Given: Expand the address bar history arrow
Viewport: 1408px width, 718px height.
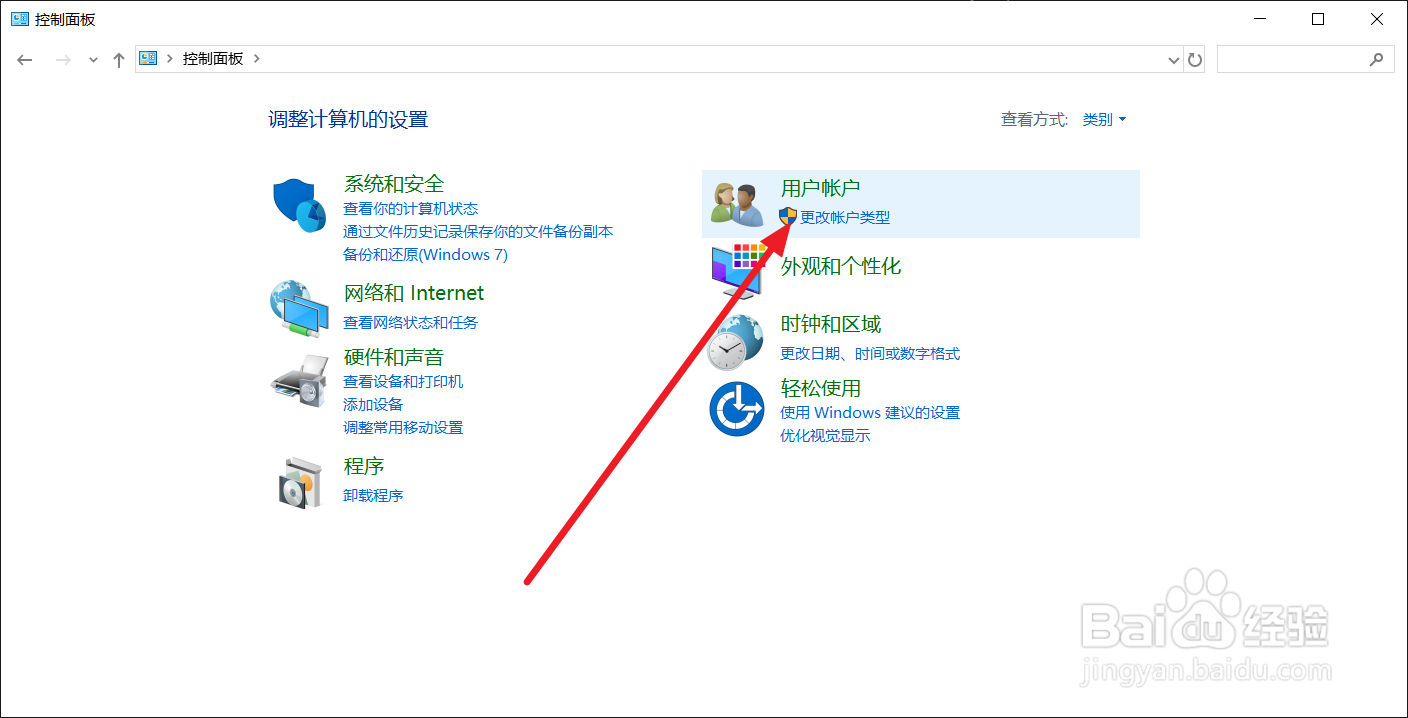Looking at the screenshot, I should (1173, 59).
